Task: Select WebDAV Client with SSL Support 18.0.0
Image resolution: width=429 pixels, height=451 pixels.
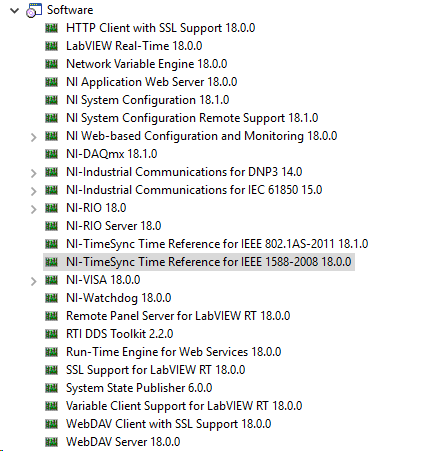Action: 169,424
